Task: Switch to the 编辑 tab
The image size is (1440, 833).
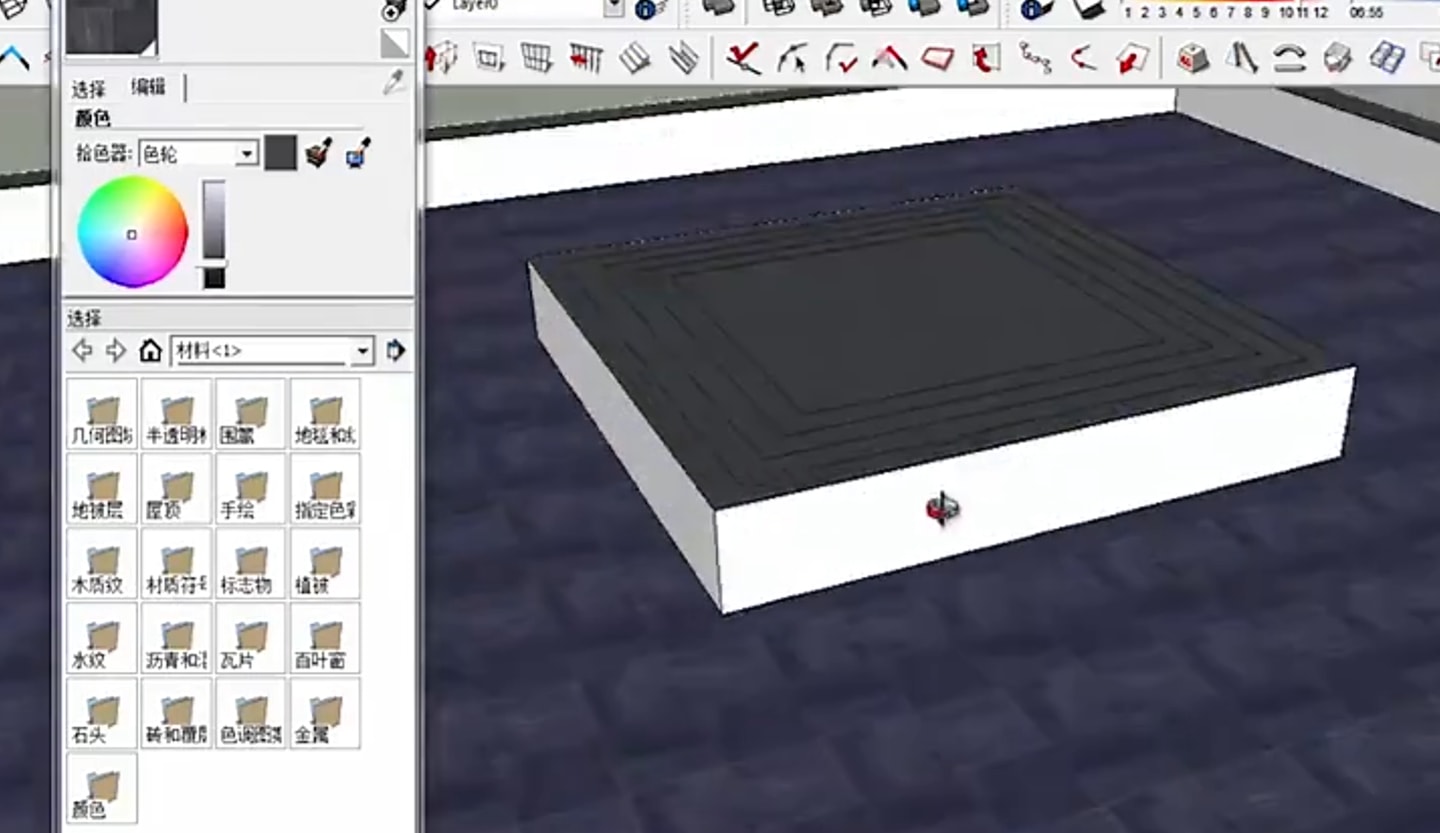Action: click(148, 88)
